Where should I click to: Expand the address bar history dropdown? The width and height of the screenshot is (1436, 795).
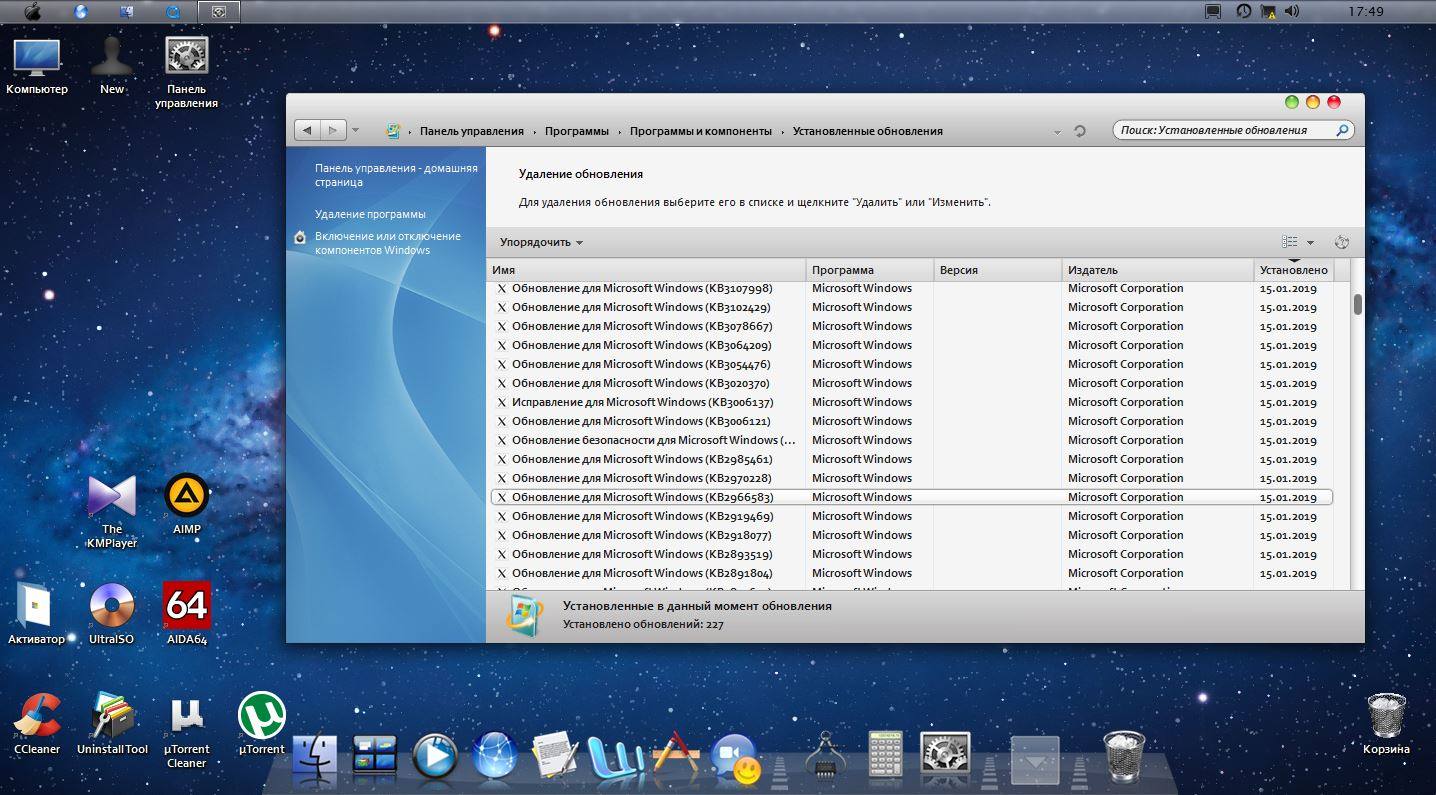coord(1058,132)
